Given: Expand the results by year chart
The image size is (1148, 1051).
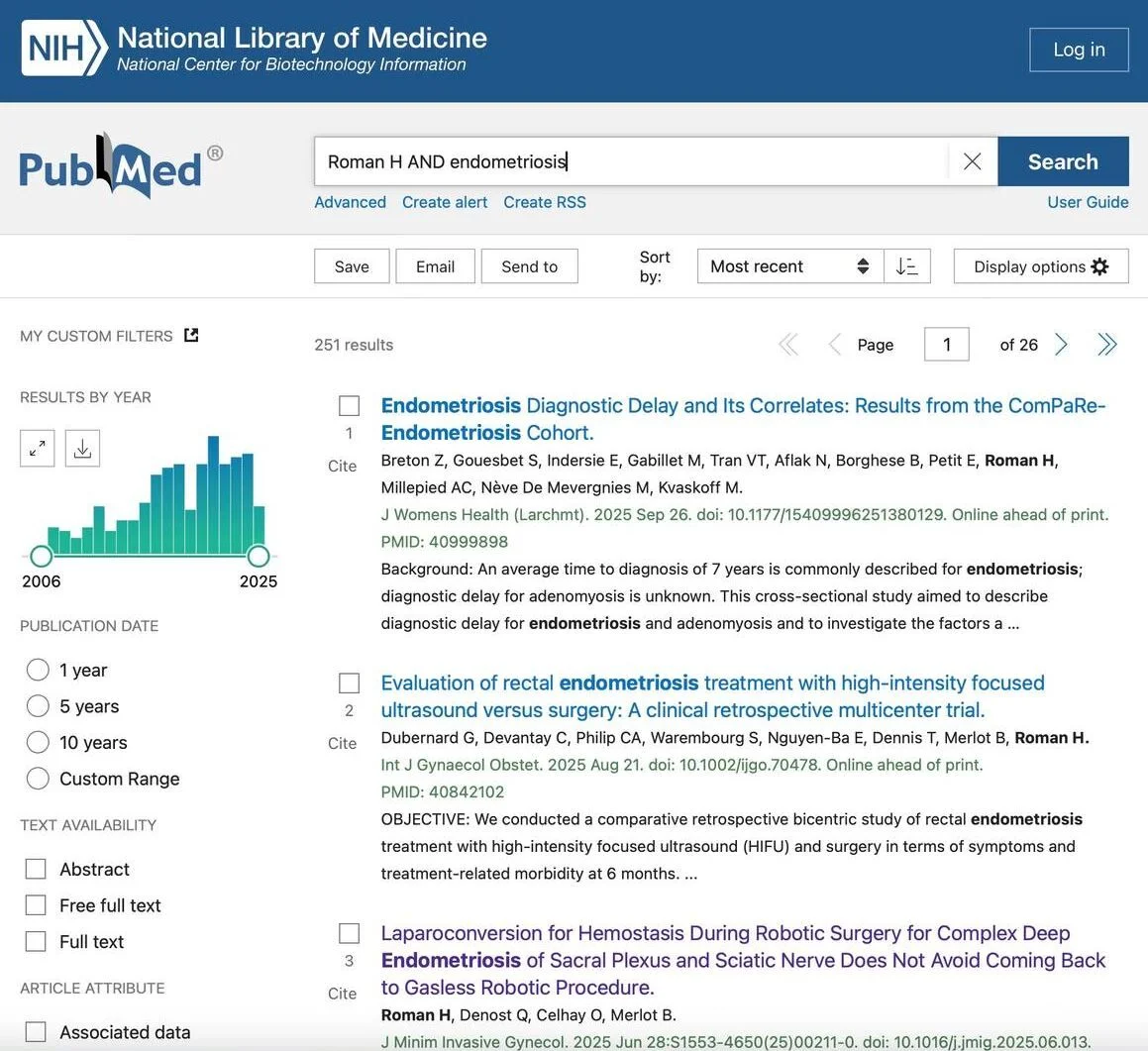Looking at the screenshot, I should [x=37, y=449].
